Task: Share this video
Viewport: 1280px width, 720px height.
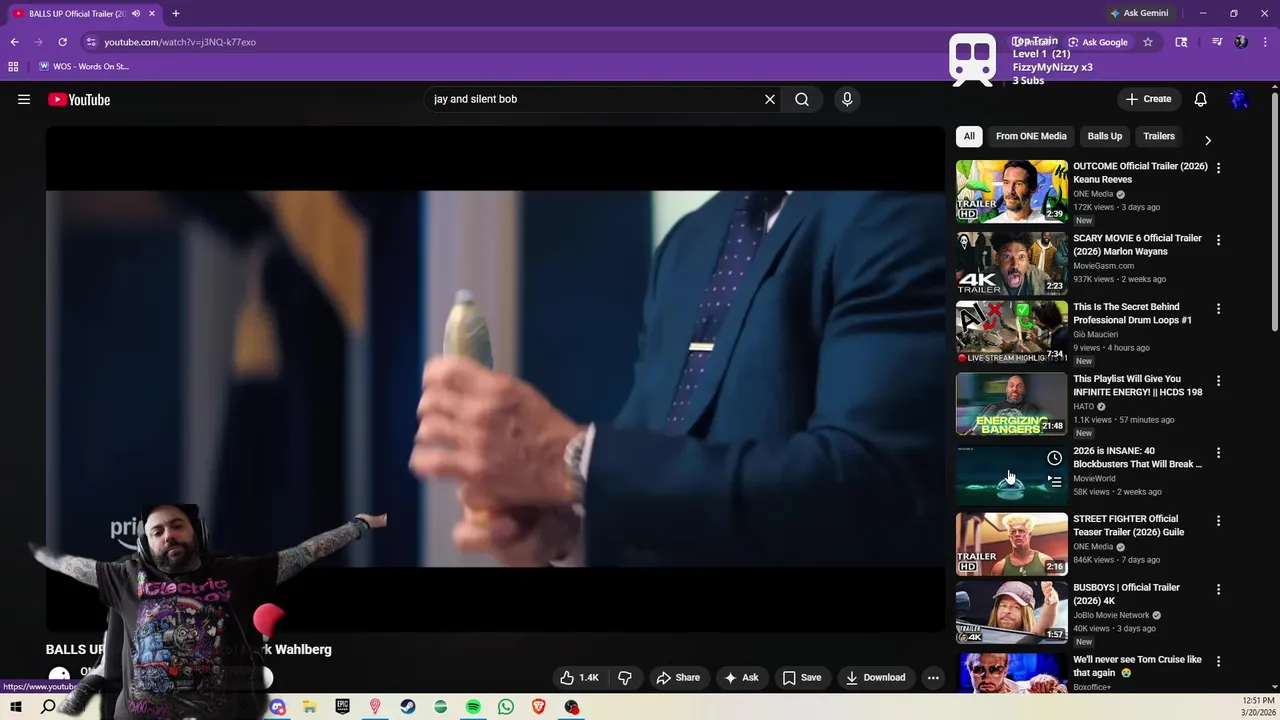Action: 678,677
